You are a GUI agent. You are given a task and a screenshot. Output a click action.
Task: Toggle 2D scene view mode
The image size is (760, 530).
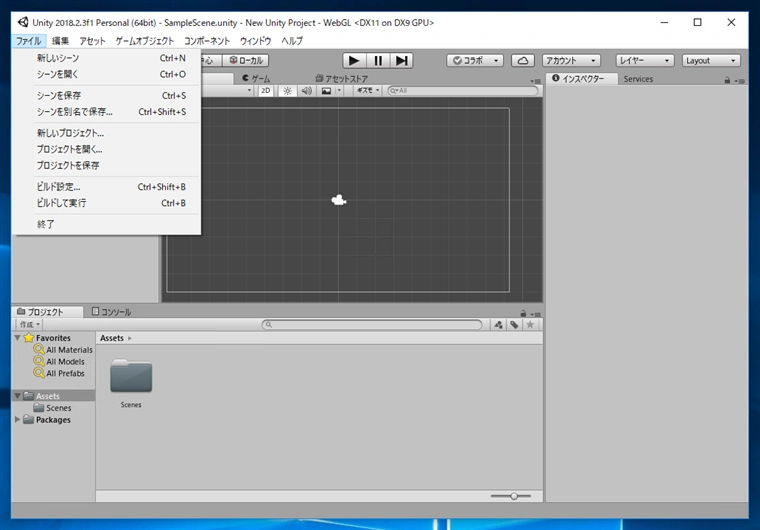pyautogui.click(x=266, y=91)
